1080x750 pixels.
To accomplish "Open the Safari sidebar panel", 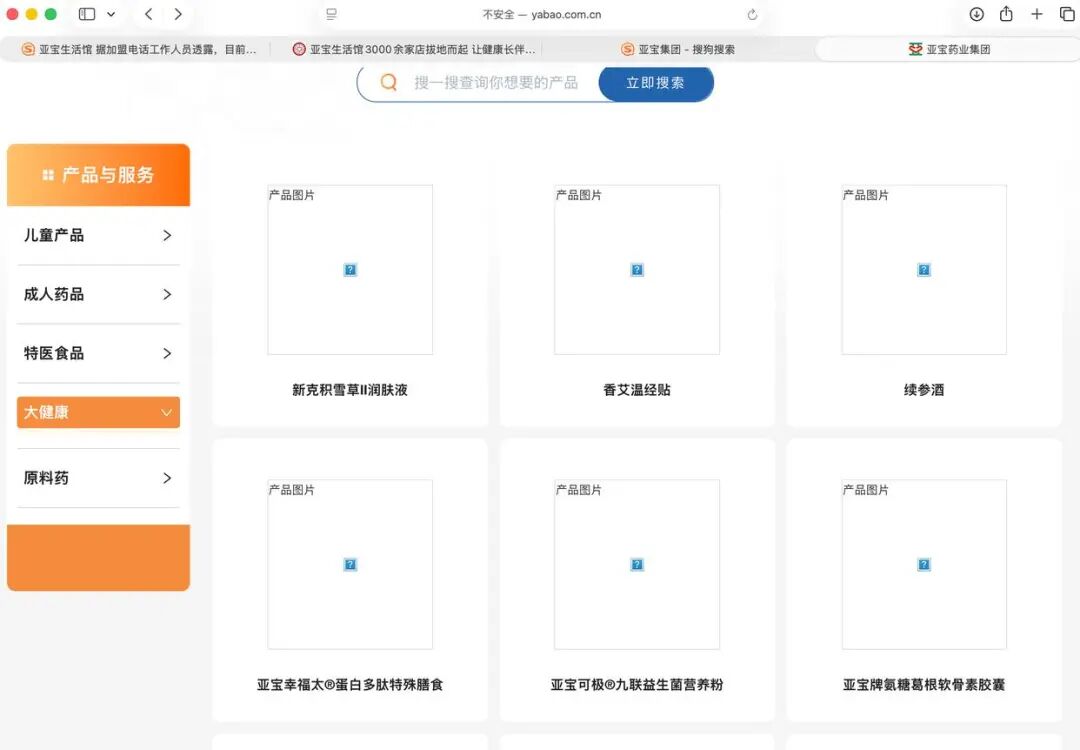I will click(85, 15).
